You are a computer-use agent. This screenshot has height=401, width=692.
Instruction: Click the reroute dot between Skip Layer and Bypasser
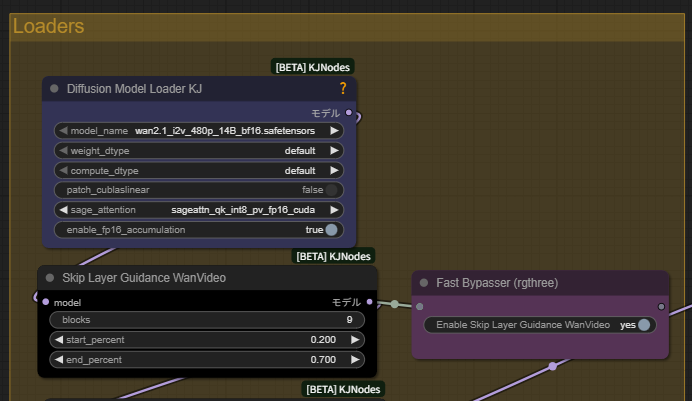[x=395, y=304]
